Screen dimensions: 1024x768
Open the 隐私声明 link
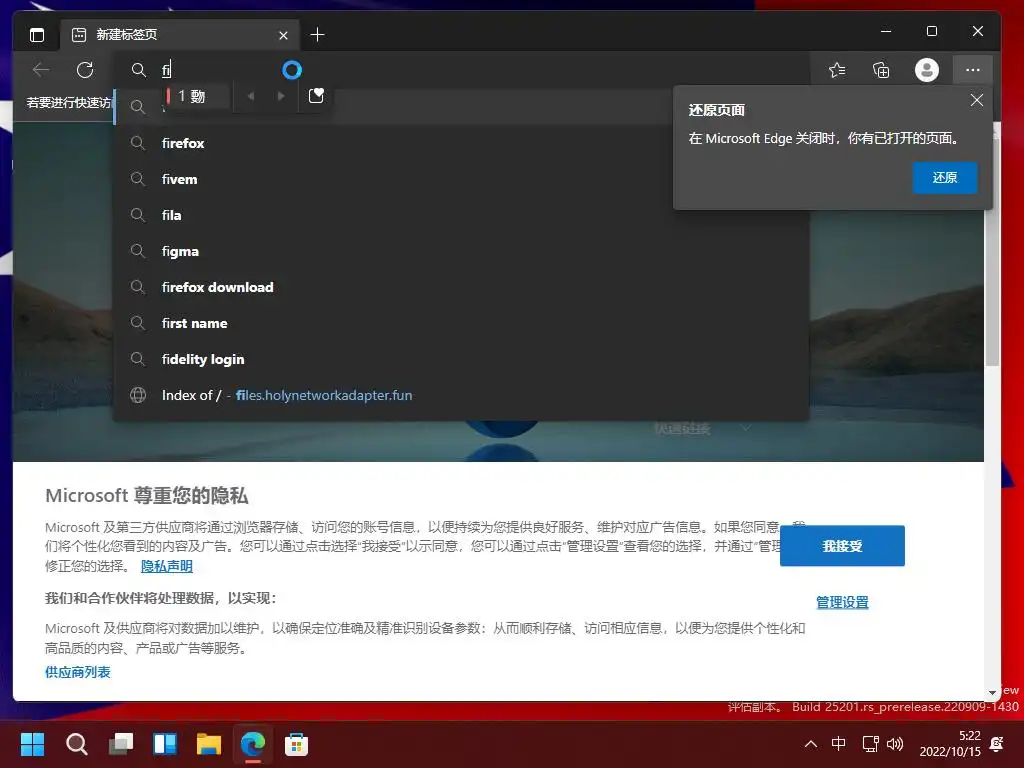(167, 566)
